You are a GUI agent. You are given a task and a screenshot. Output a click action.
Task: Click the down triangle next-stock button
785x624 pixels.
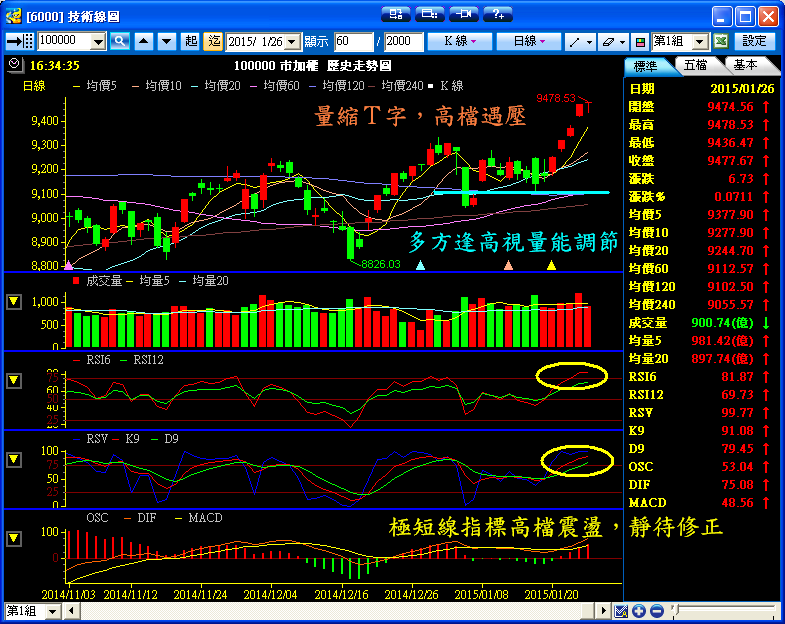pyautogui.click(x=166, y=41)
